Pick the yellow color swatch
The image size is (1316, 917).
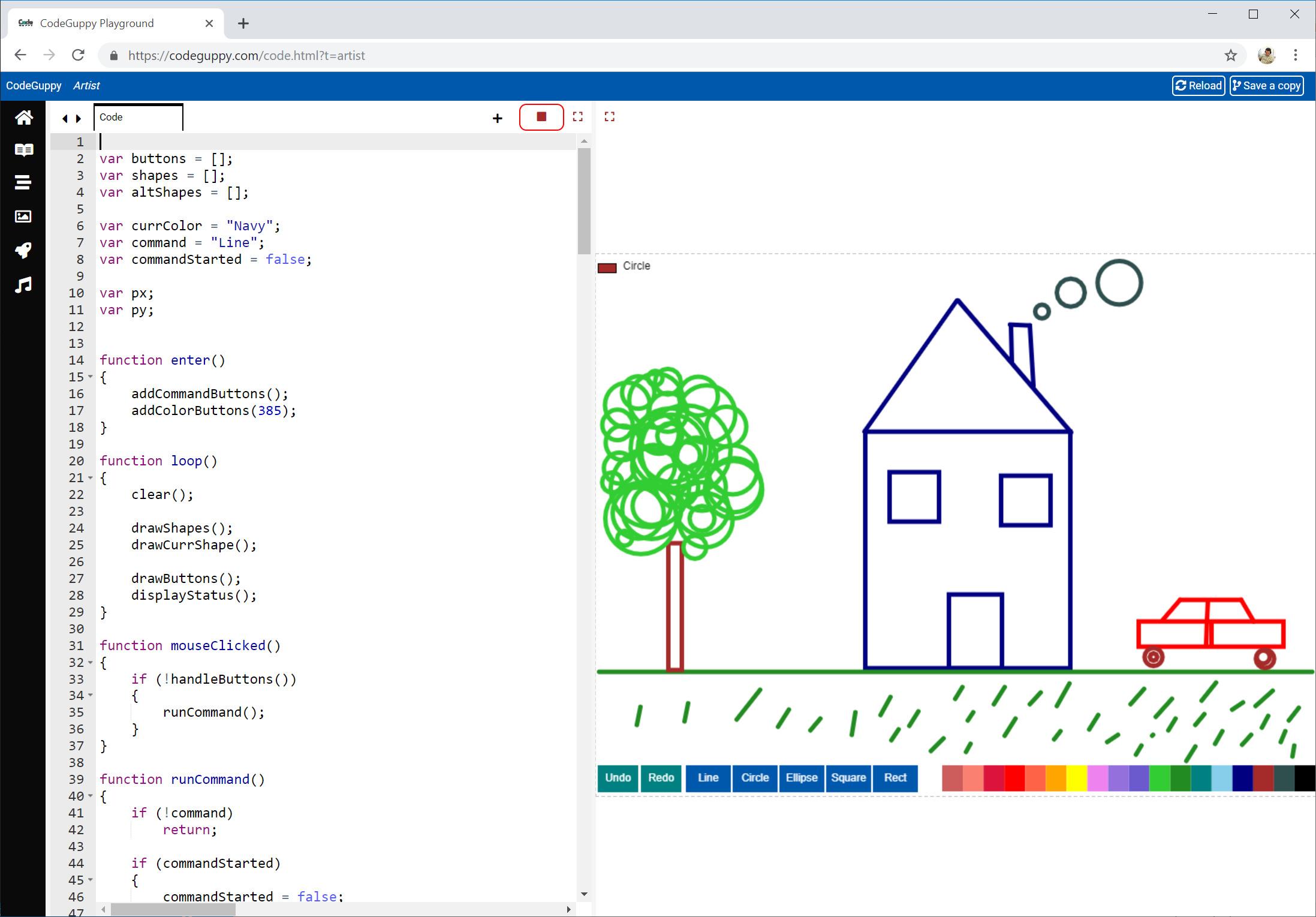1076,778
